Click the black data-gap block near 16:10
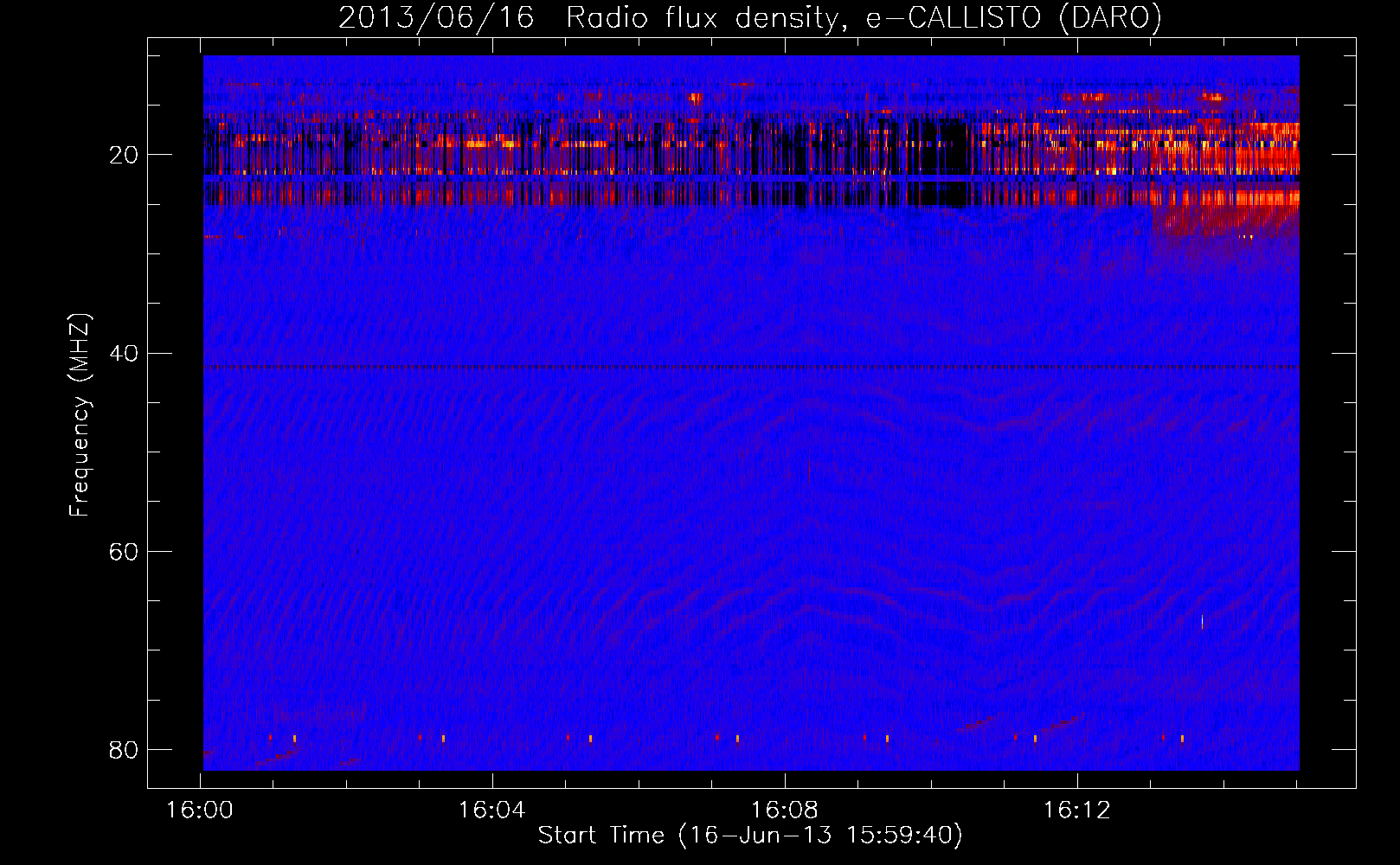The width and height of the screenshot is (1400, 865). 943,163
